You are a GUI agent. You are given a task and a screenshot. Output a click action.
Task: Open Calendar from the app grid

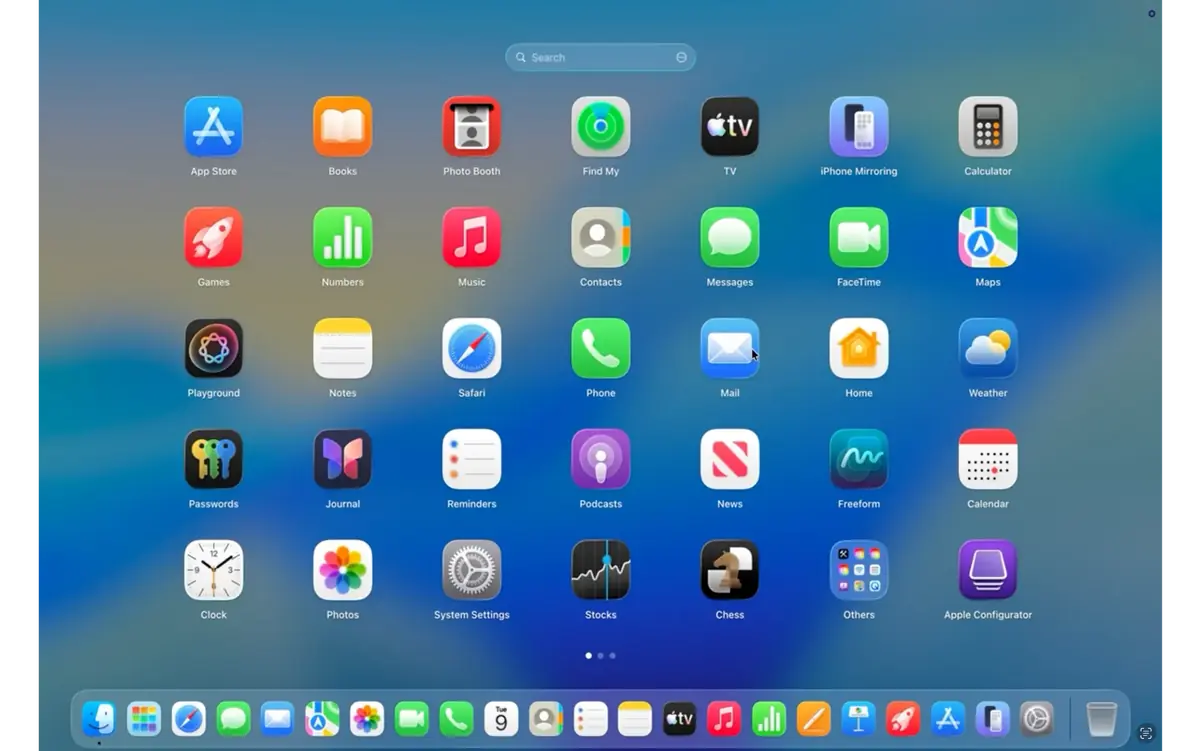987,460
